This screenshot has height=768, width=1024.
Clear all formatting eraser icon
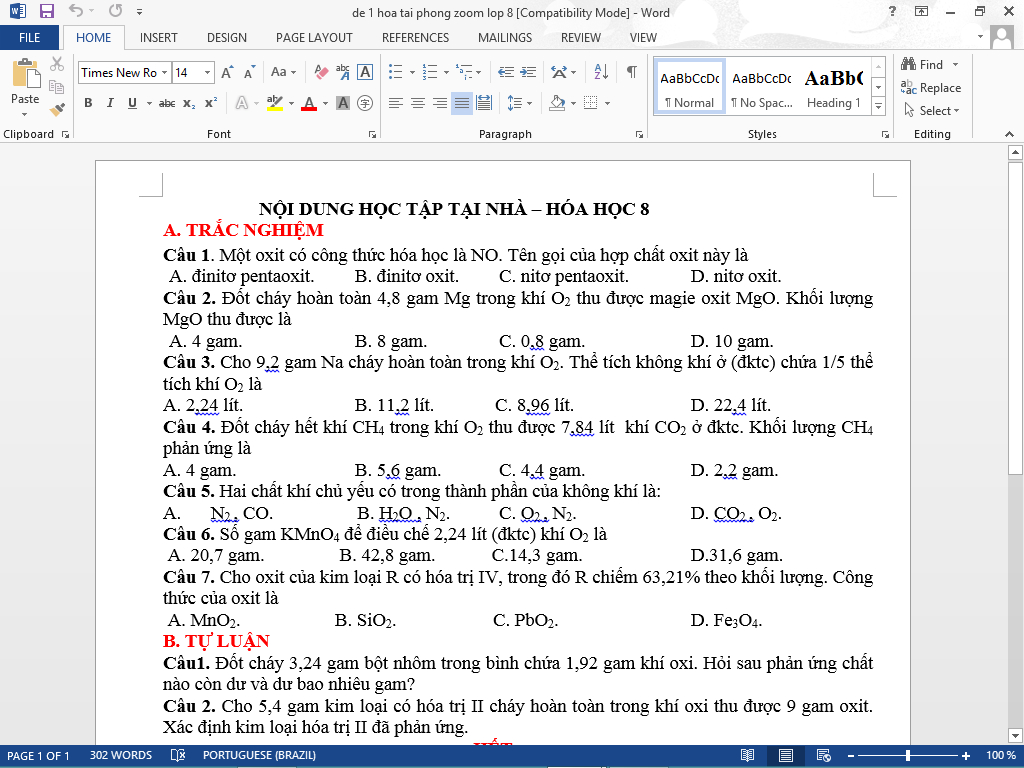click(321, 72)
